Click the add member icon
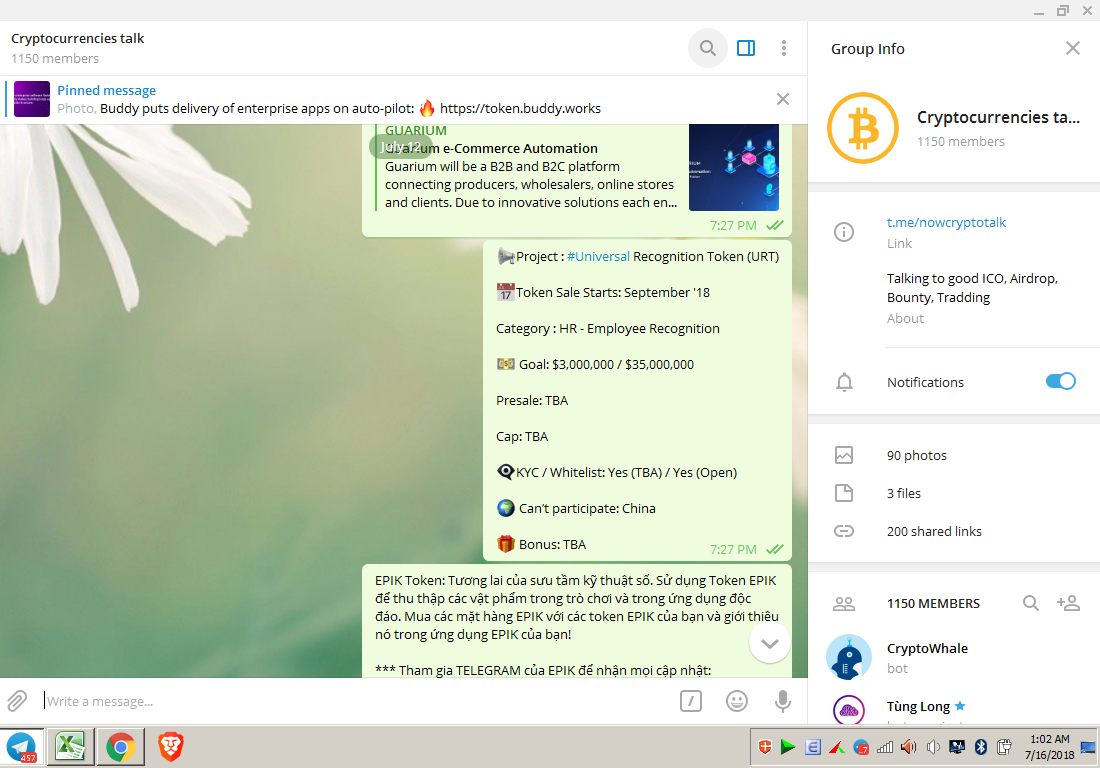Image resolution: width=1100 pixels, height=768 pixels. coord(1068,603)
